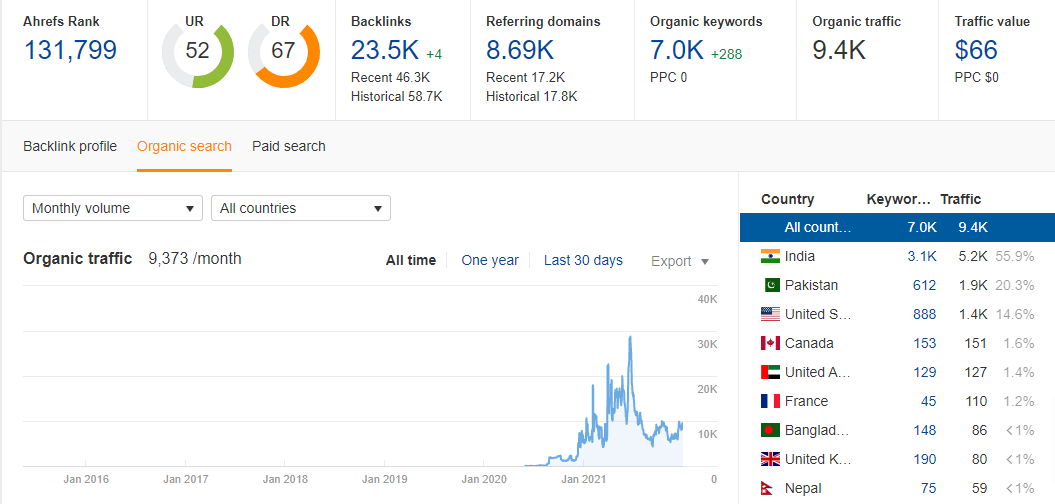Click Historical 17.8K referring domains text
This screenshot has width=1055, height=504.
[532, 97]
